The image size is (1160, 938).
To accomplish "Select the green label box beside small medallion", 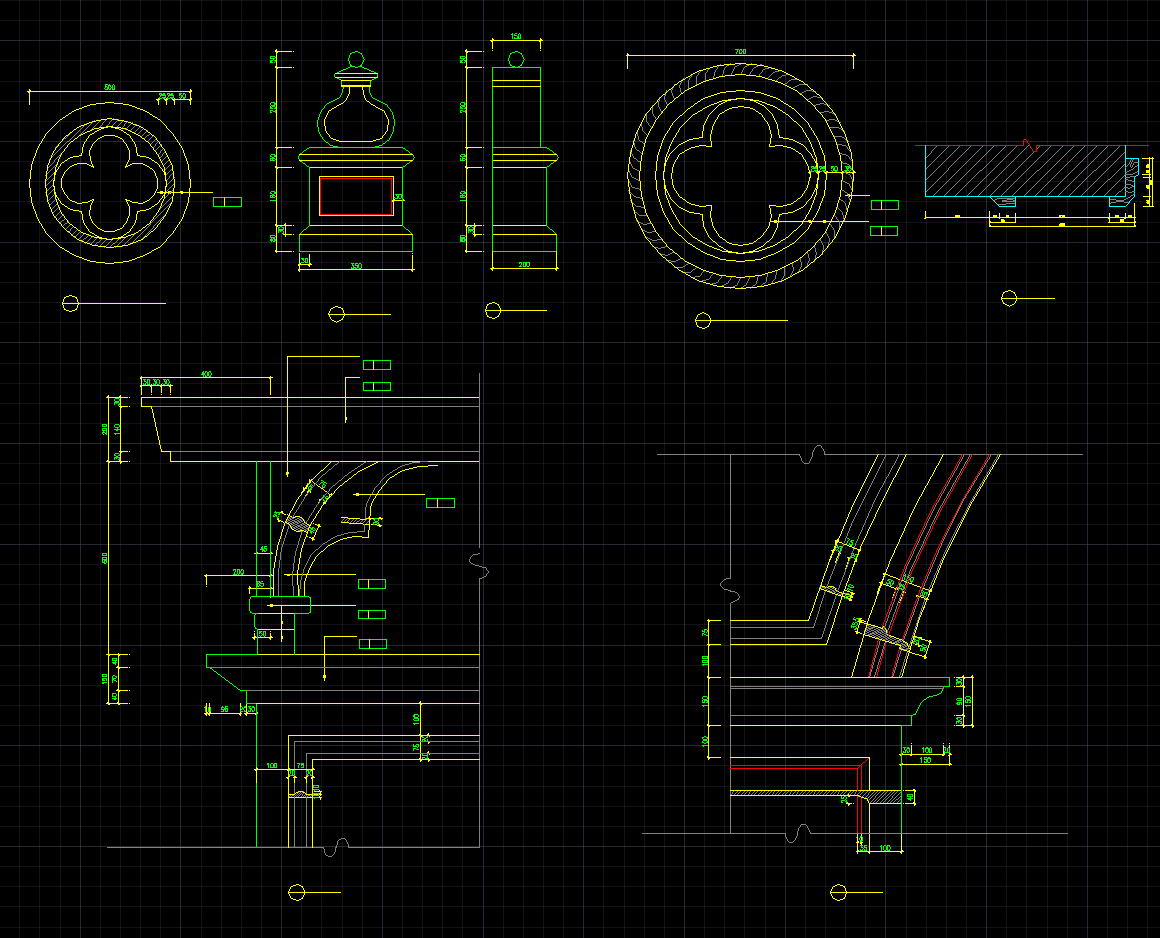I will click(227, 202).
